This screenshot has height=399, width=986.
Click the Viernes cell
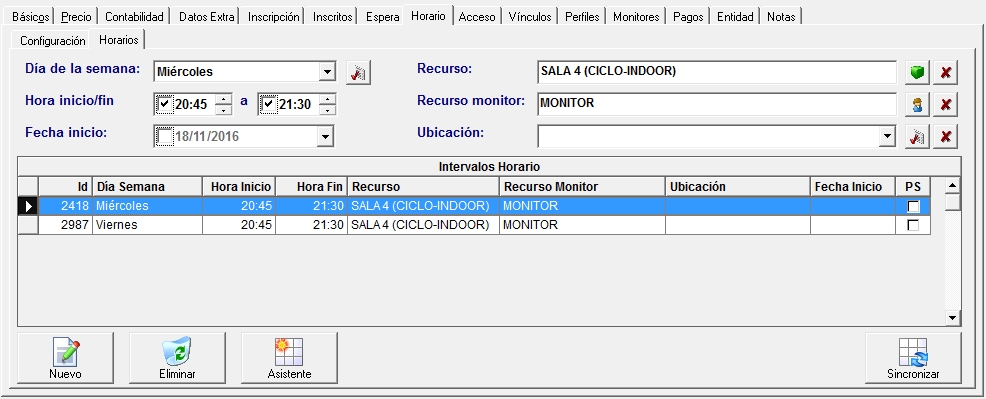(147, 225)
